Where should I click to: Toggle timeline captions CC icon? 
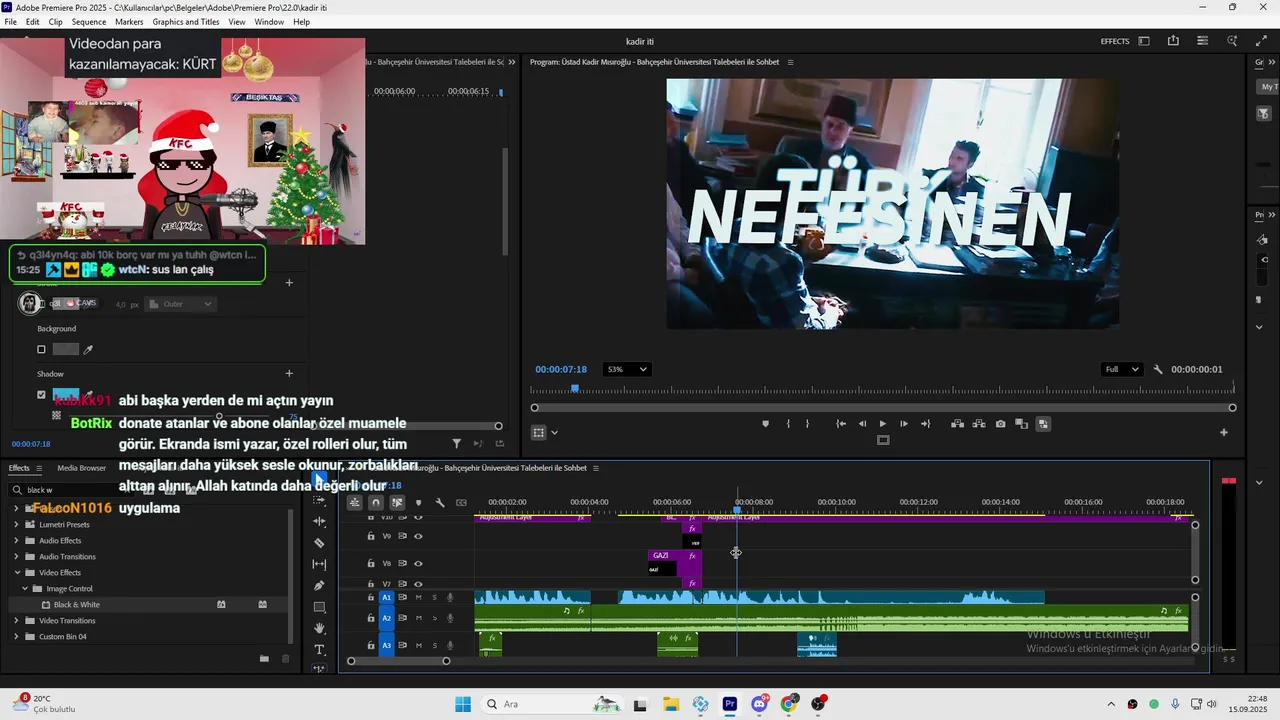click(461, 503)
